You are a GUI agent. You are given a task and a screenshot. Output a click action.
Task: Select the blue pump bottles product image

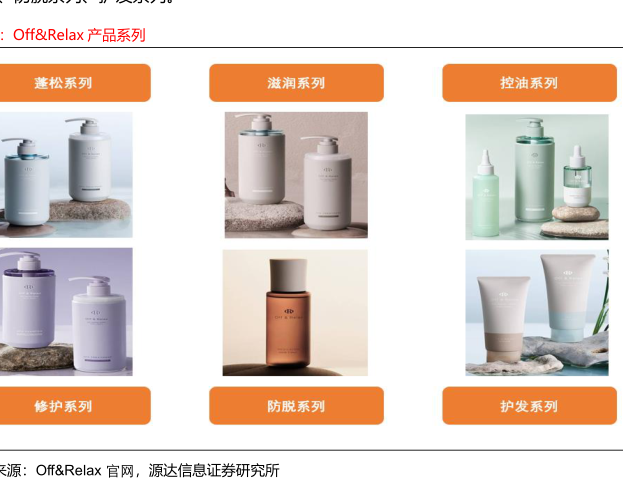pyautogui.click(x=66, y=175)
